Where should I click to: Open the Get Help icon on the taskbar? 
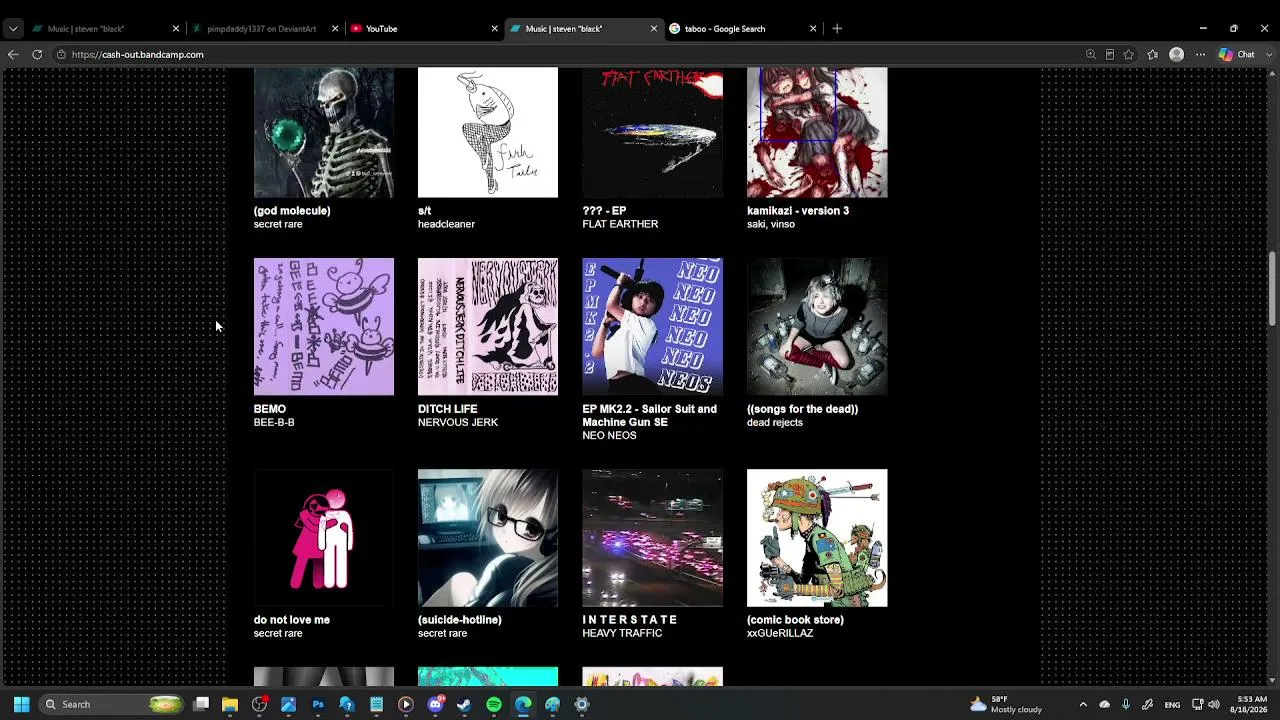coord(347,704)
